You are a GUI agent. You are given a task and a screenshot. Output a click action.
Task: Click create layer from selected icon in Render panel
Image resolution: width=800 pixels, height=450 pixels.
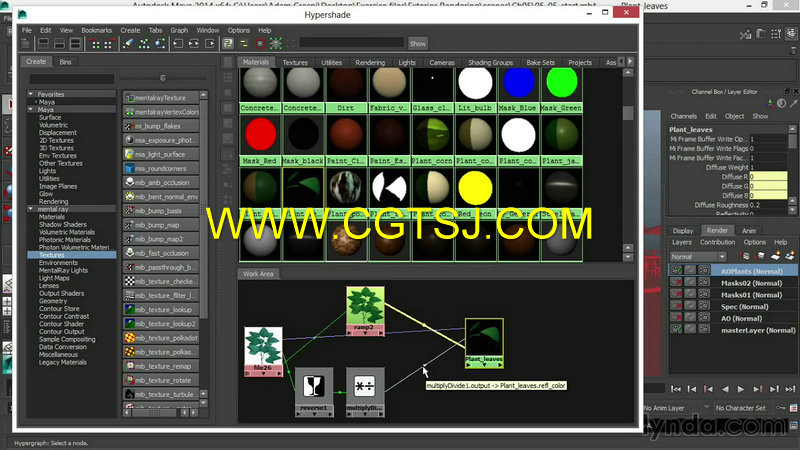pos(791,256)
